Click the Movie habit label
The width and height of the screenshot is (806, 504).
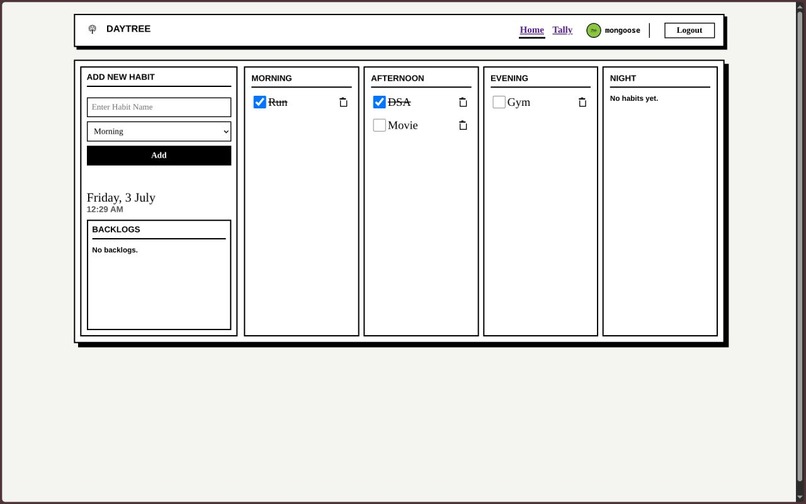click(x=403, y=125)
